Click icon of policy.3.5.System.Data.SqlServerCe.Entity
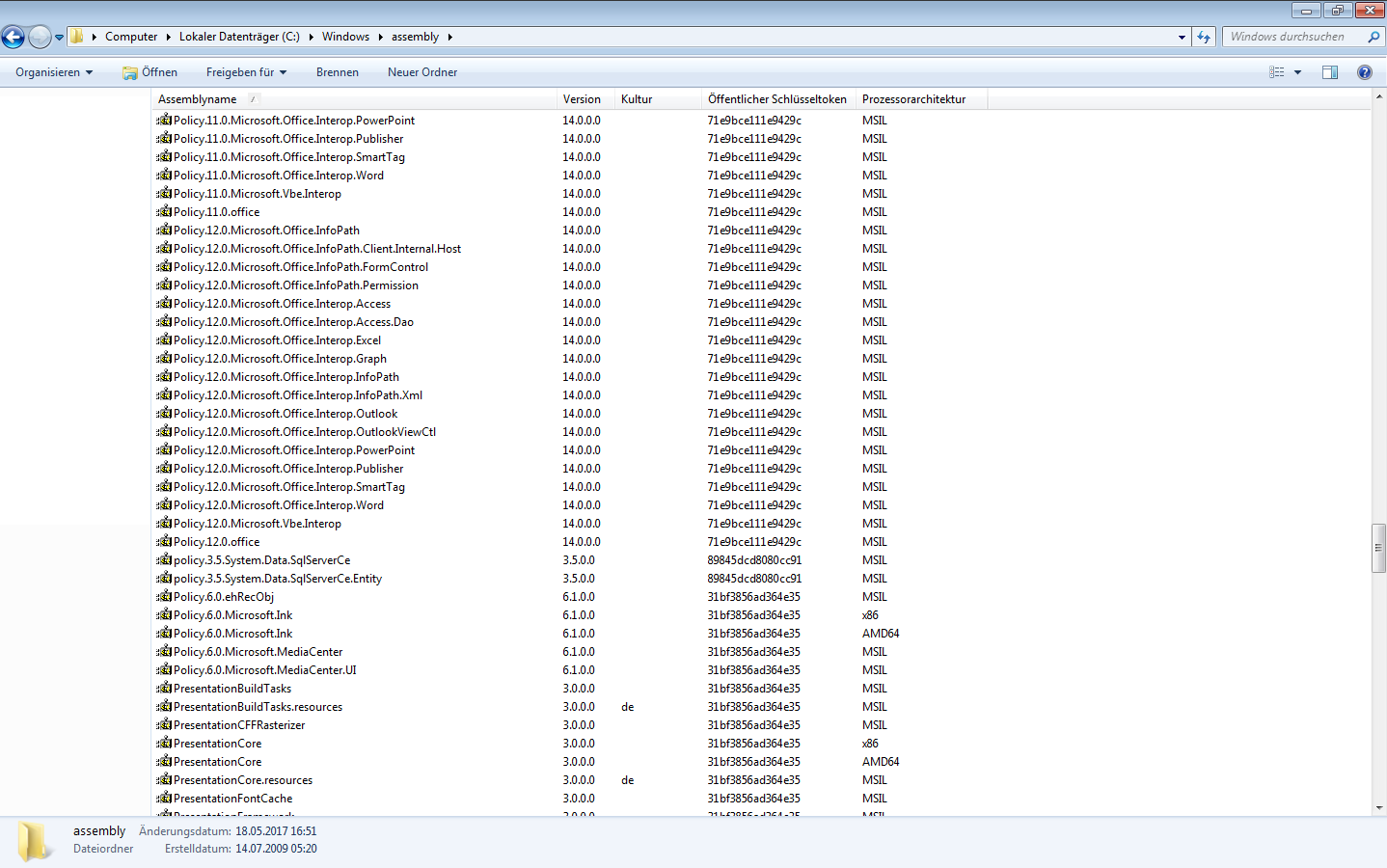The image size is (1387, 868). [x=164, y=578]
